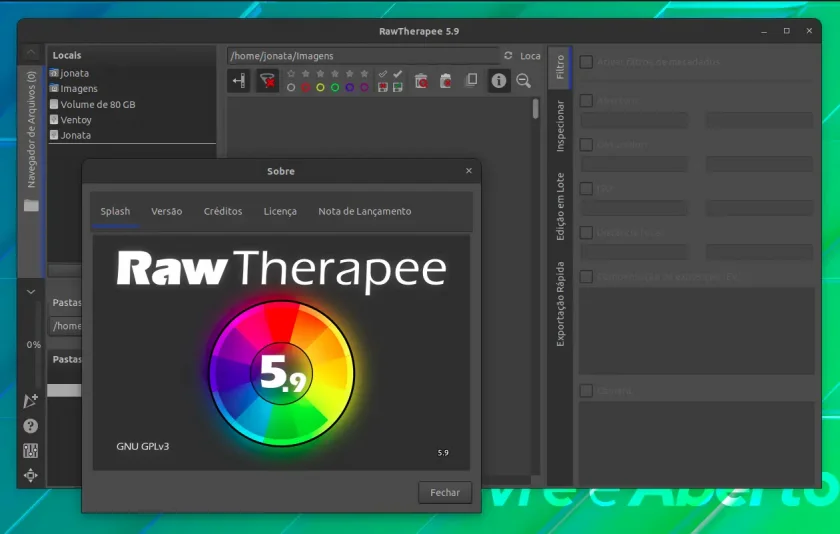The width and height of the screenshot is (840, 534).
Task: Tick the exposure compensation EV checkbox
Action: [x=586, y=276]
